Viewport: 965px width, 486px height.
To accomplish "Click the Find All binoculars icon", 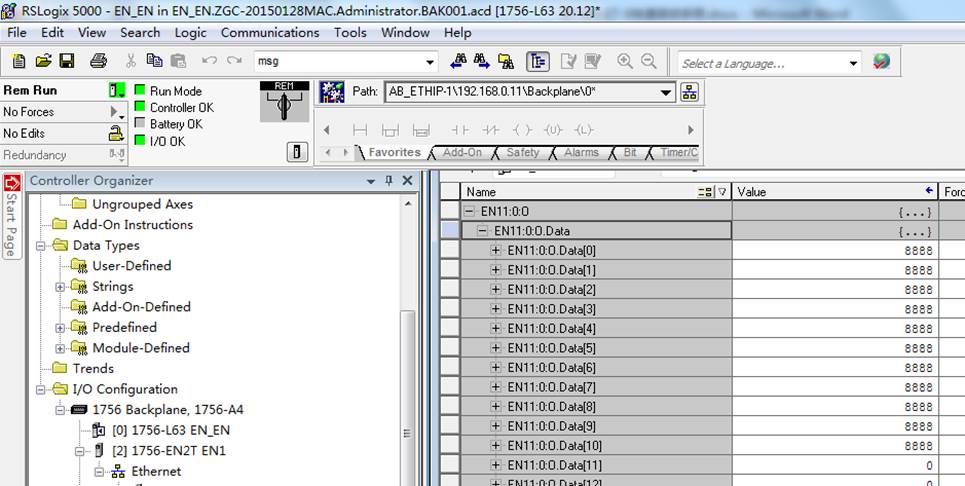I will [x=506, y=61].
